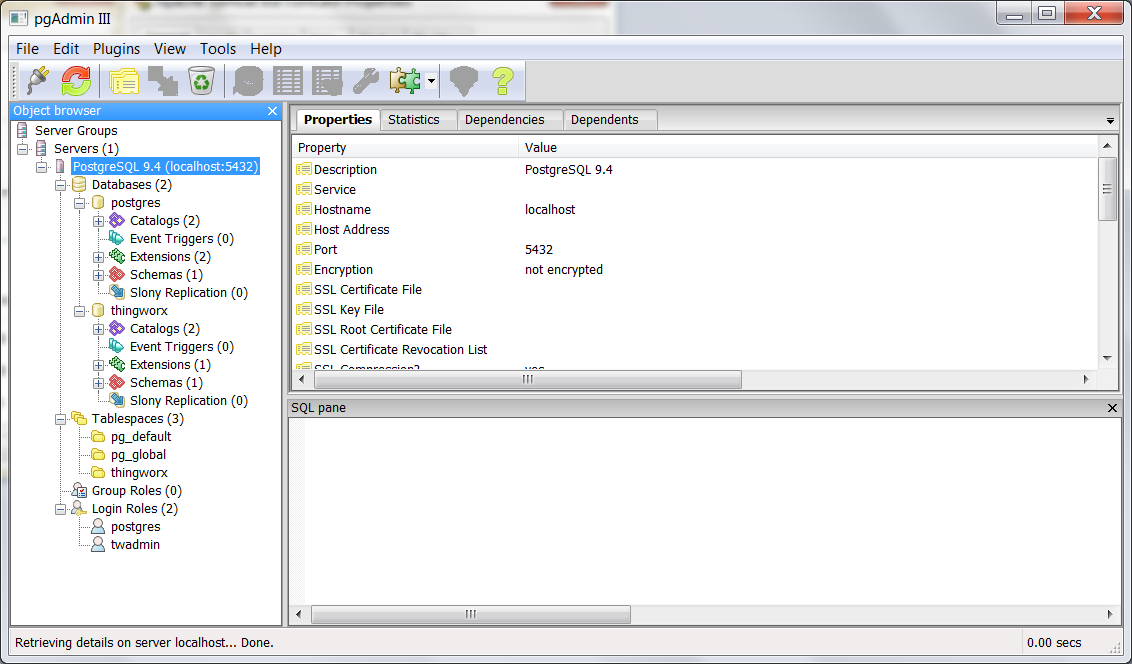Open the Tools menu
The image size is (1132, 664).
(x=218, y=48)
